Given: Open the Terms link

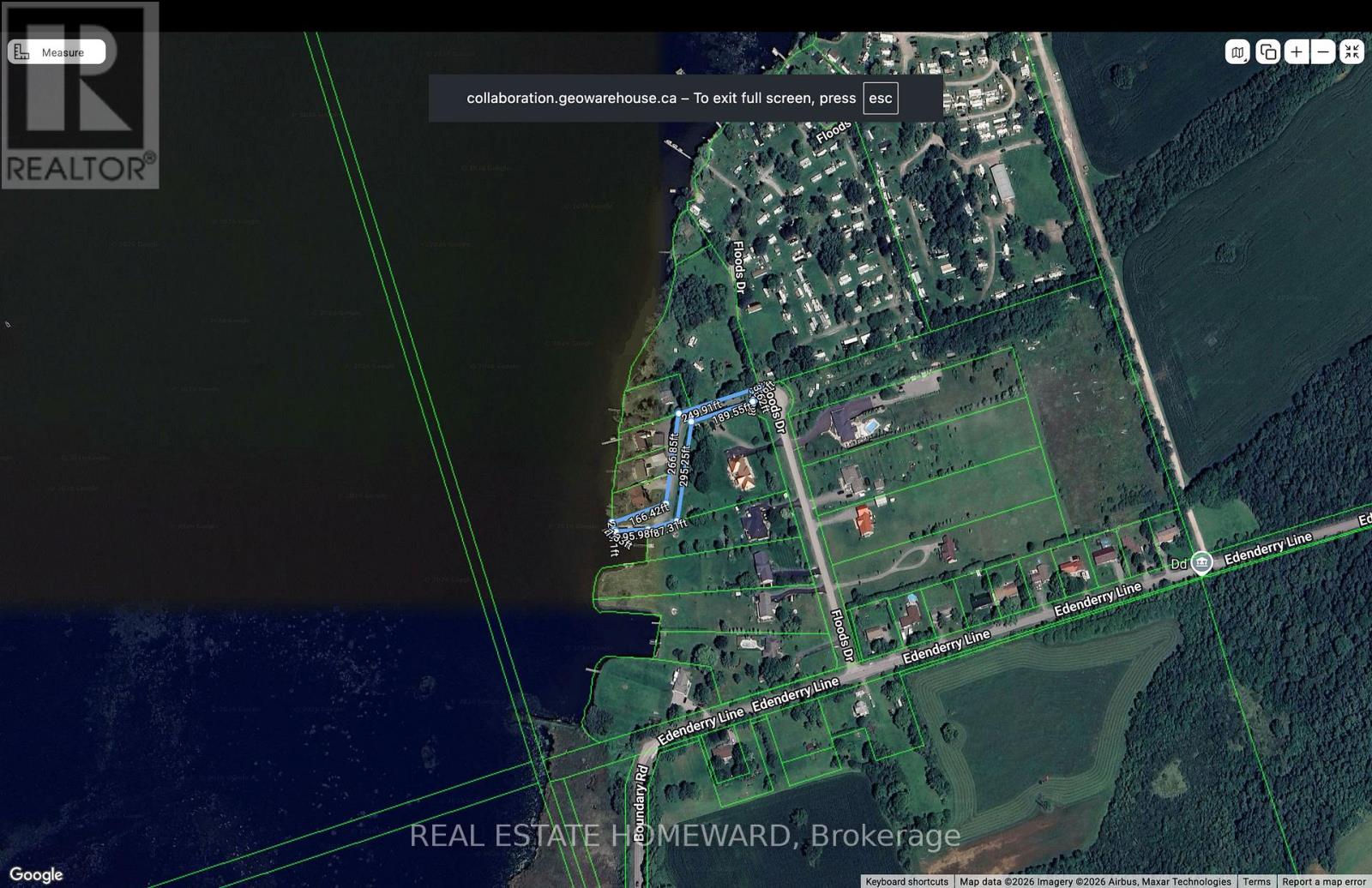Looking at the screenshot, I should pos(1256,881).
